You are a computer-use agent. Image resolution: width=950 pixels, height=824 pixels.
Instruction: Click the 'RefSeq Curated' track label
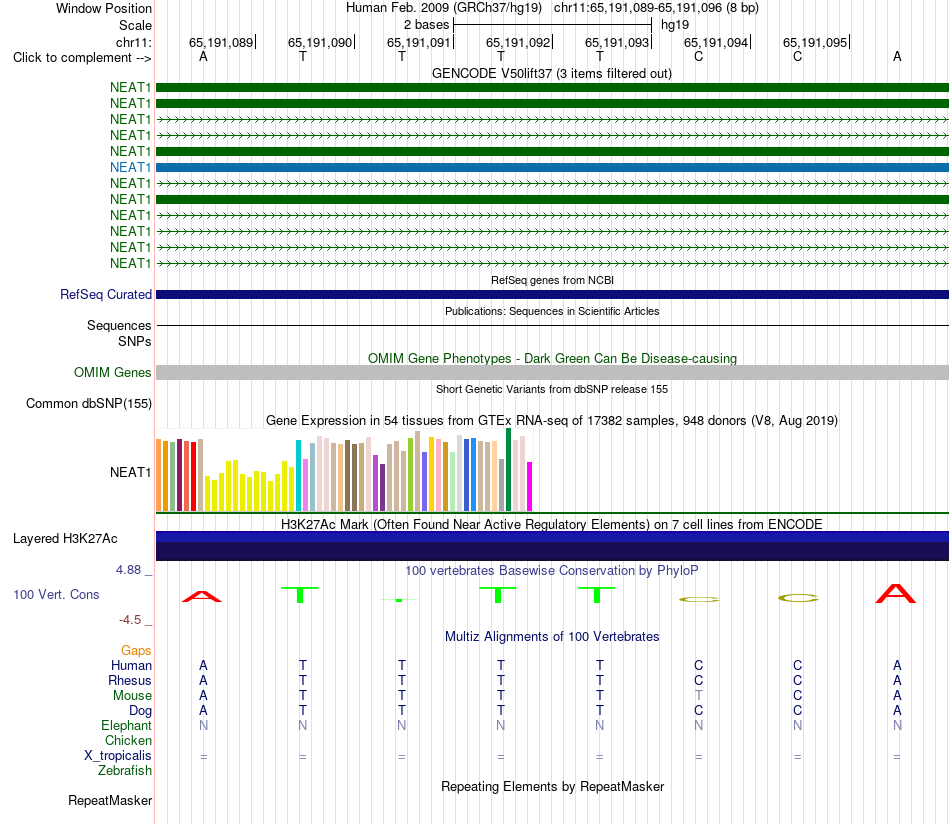(x=106, y=294)
